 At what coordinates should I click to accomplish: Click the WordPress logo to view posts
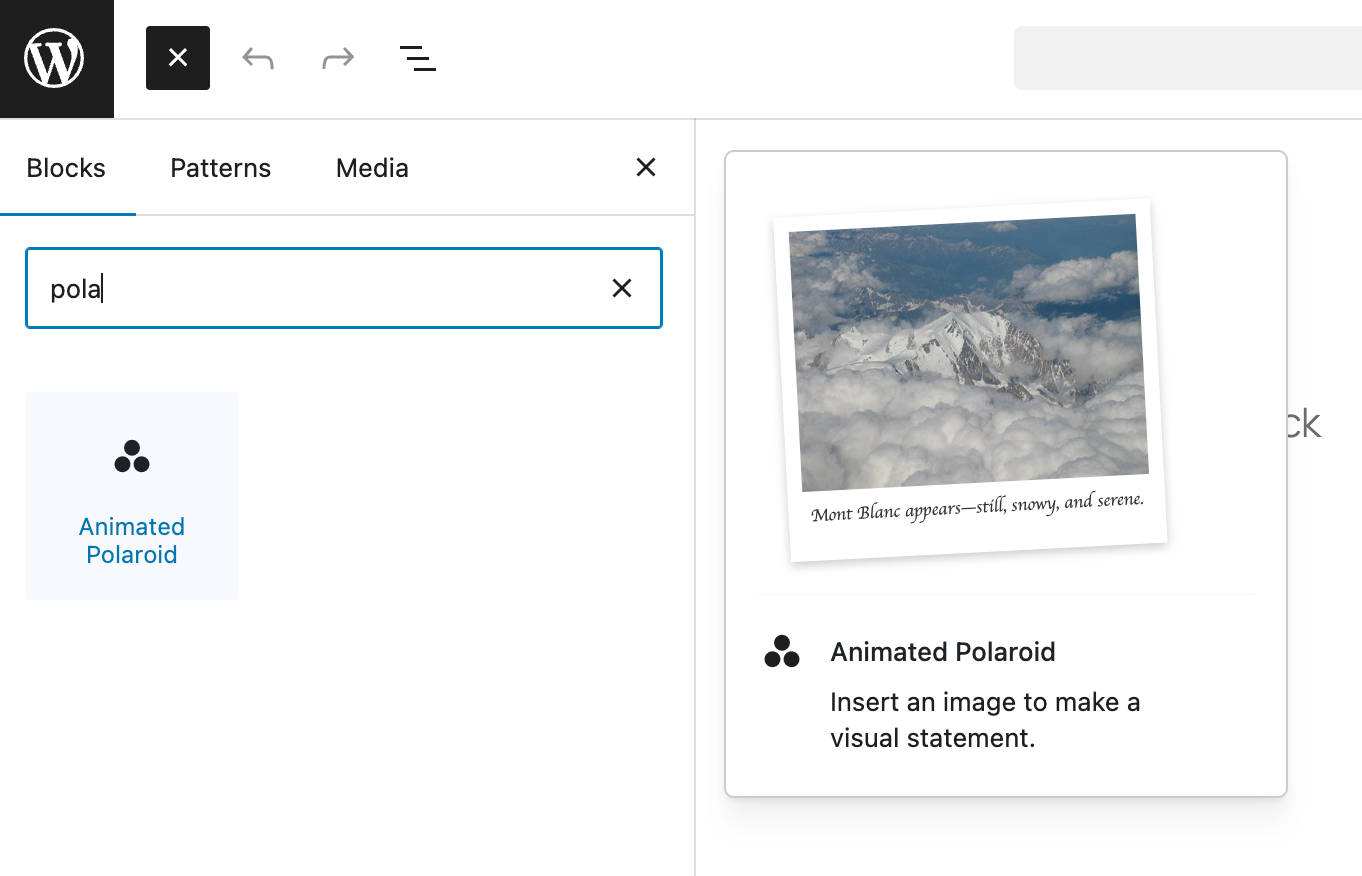coord(56,58)
